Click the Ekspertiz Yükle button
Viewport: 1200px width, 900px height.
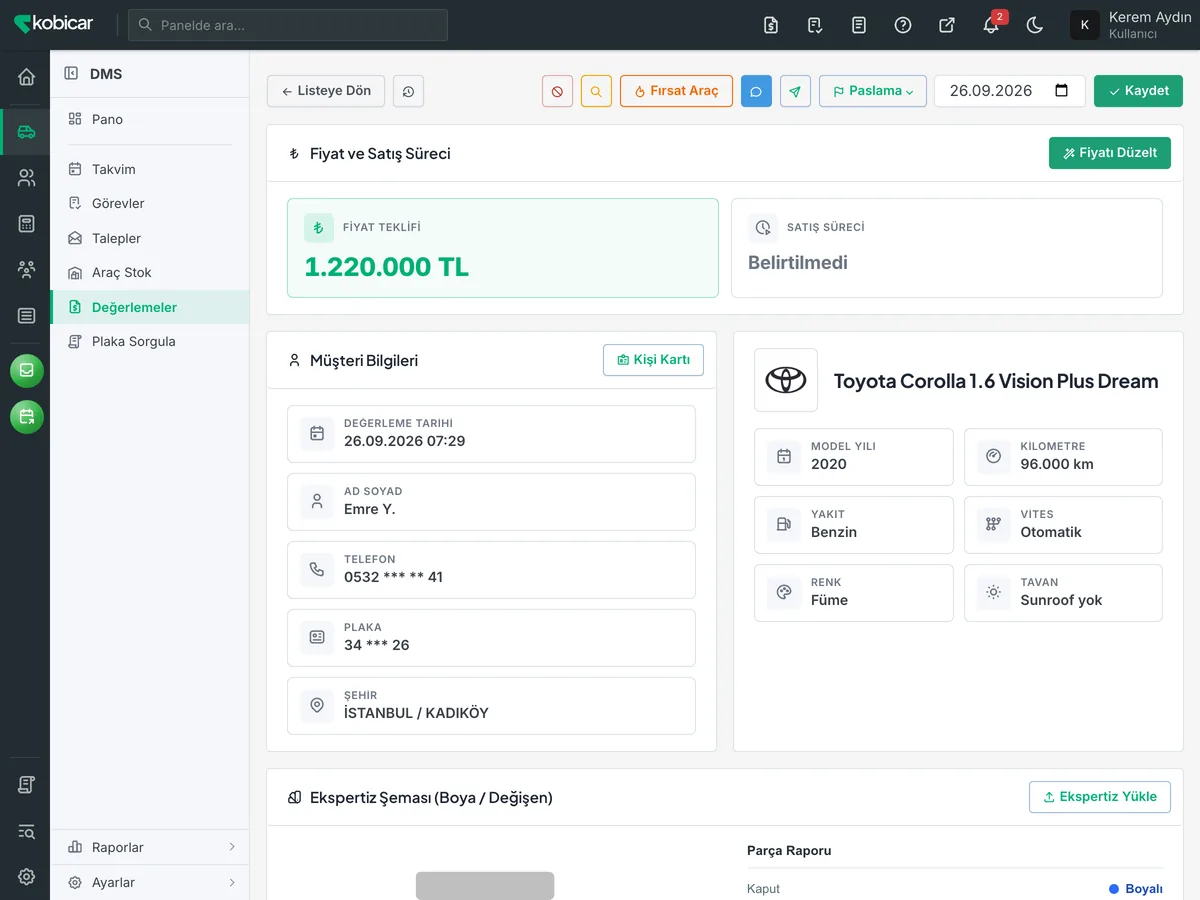[x=1100, y=797]
